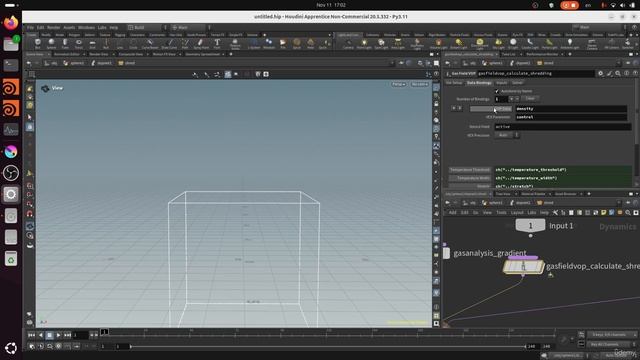Select the L-System shelf tool
The width and height of the screenshot is (640, 360).
coord(254,43)
